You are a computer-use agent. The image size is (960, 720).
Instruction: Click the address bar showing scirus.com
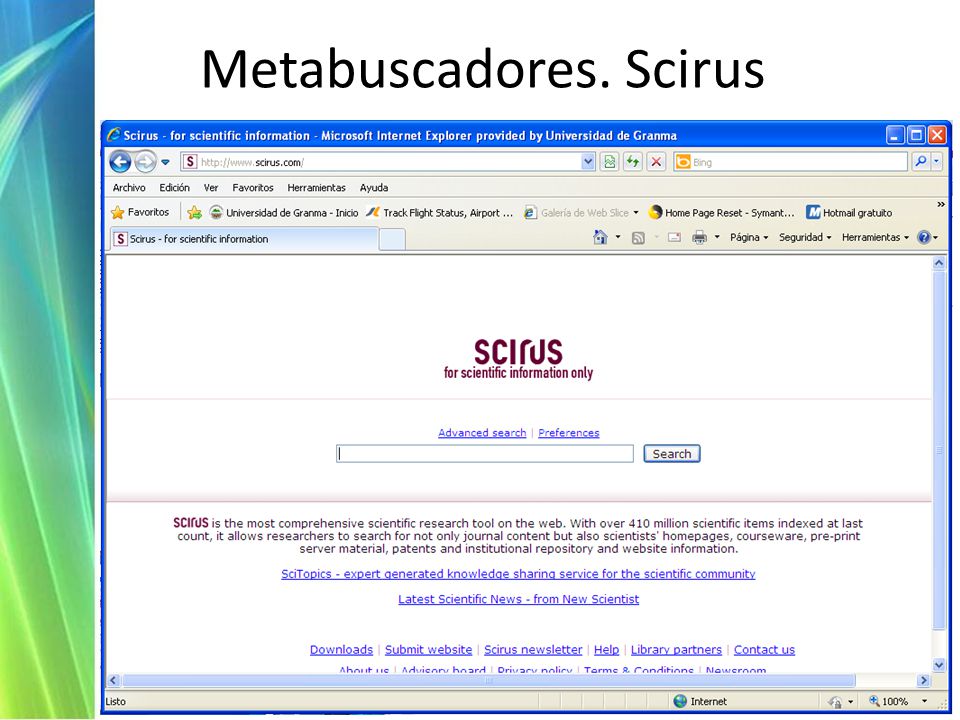pos(389,162)
